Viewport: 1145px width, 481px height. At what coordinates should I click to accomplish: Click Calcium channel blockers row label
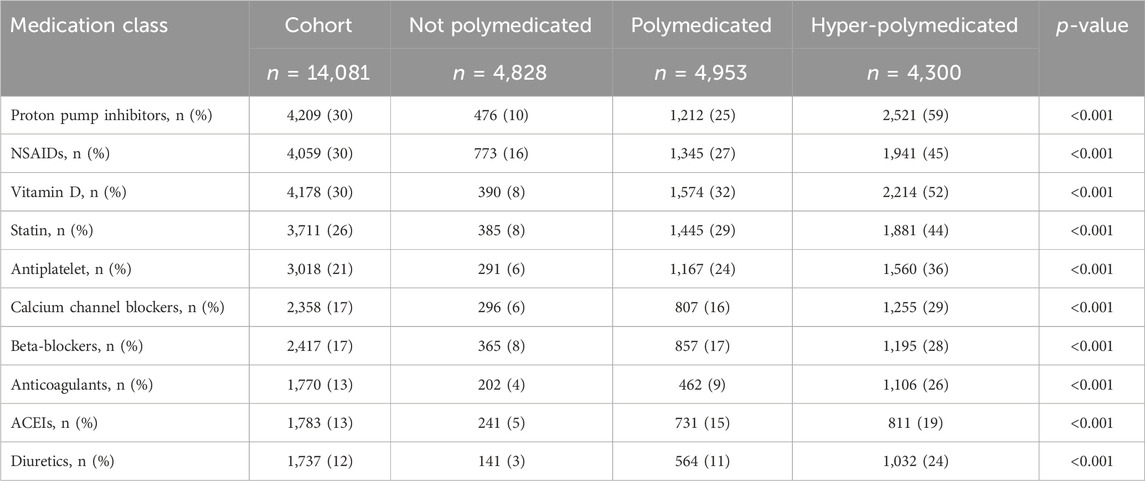[117, 308]
